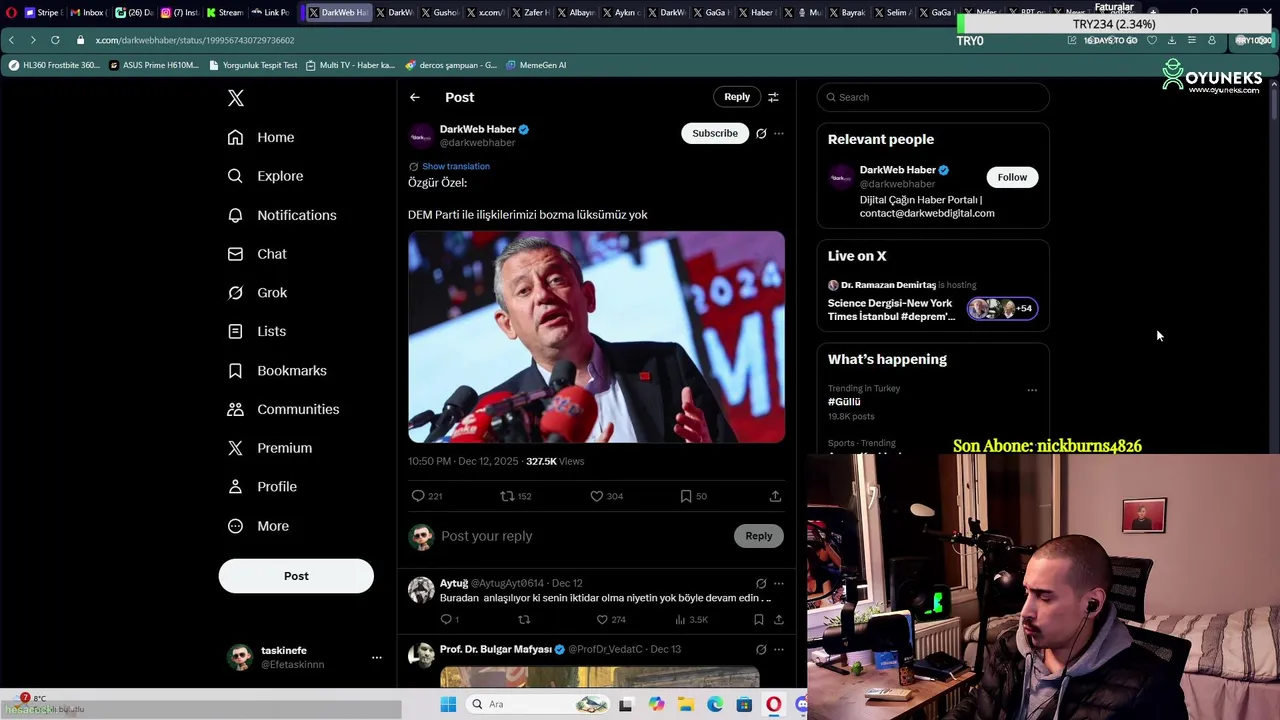Open the more options menu on the main post
The width and height of the screenshot is (1280, 720).
point(779,133)
